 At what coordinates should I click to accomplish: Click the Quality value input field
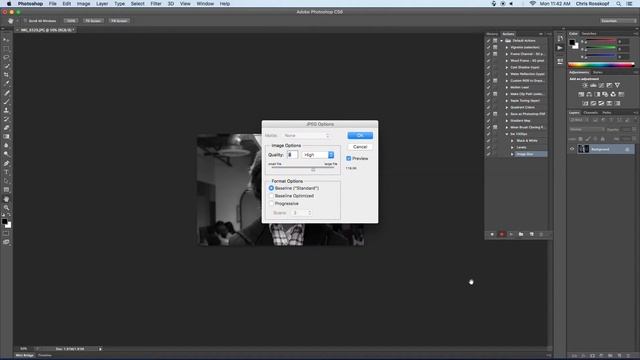292,155
